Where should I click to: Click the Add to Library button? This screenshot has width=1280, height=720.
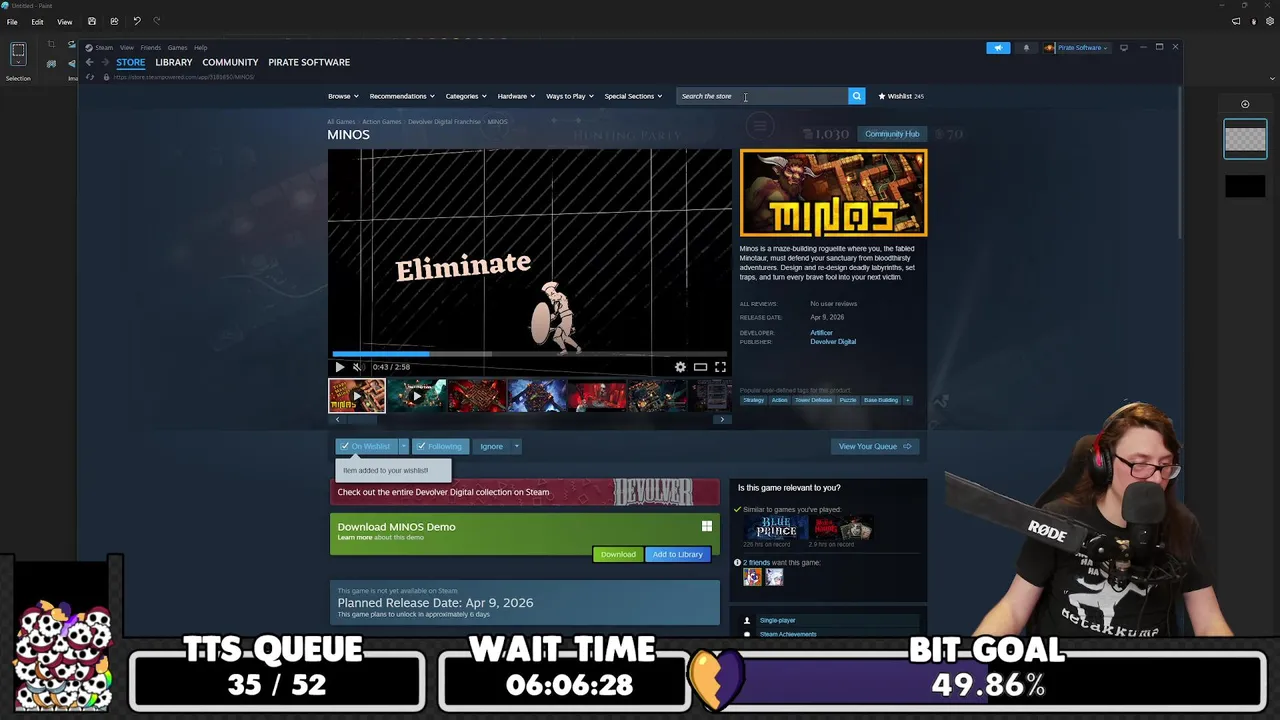(x=678, y=554)
